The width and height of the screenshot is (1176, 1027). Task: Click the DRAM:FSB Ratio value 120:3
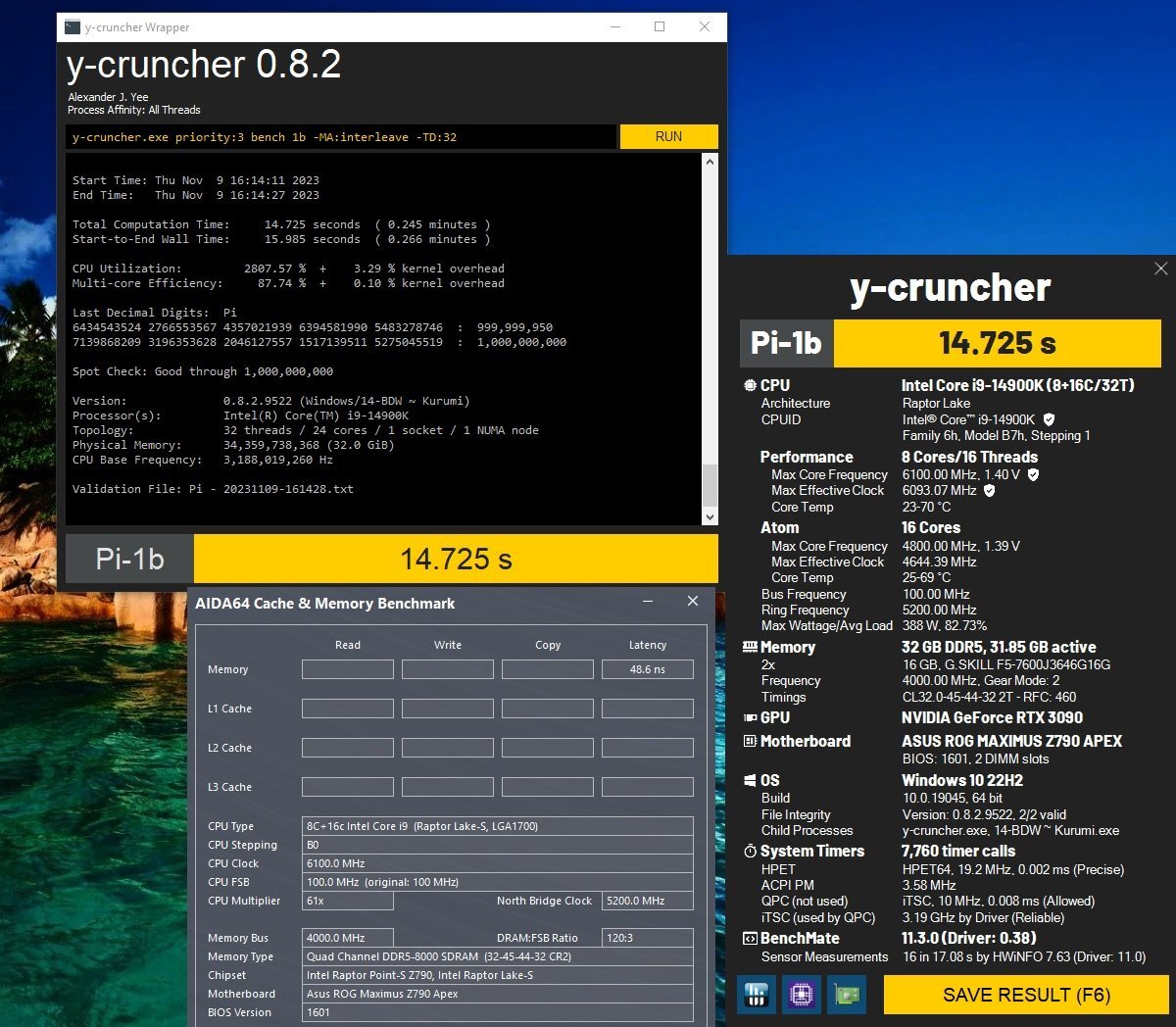click(648, 938)
